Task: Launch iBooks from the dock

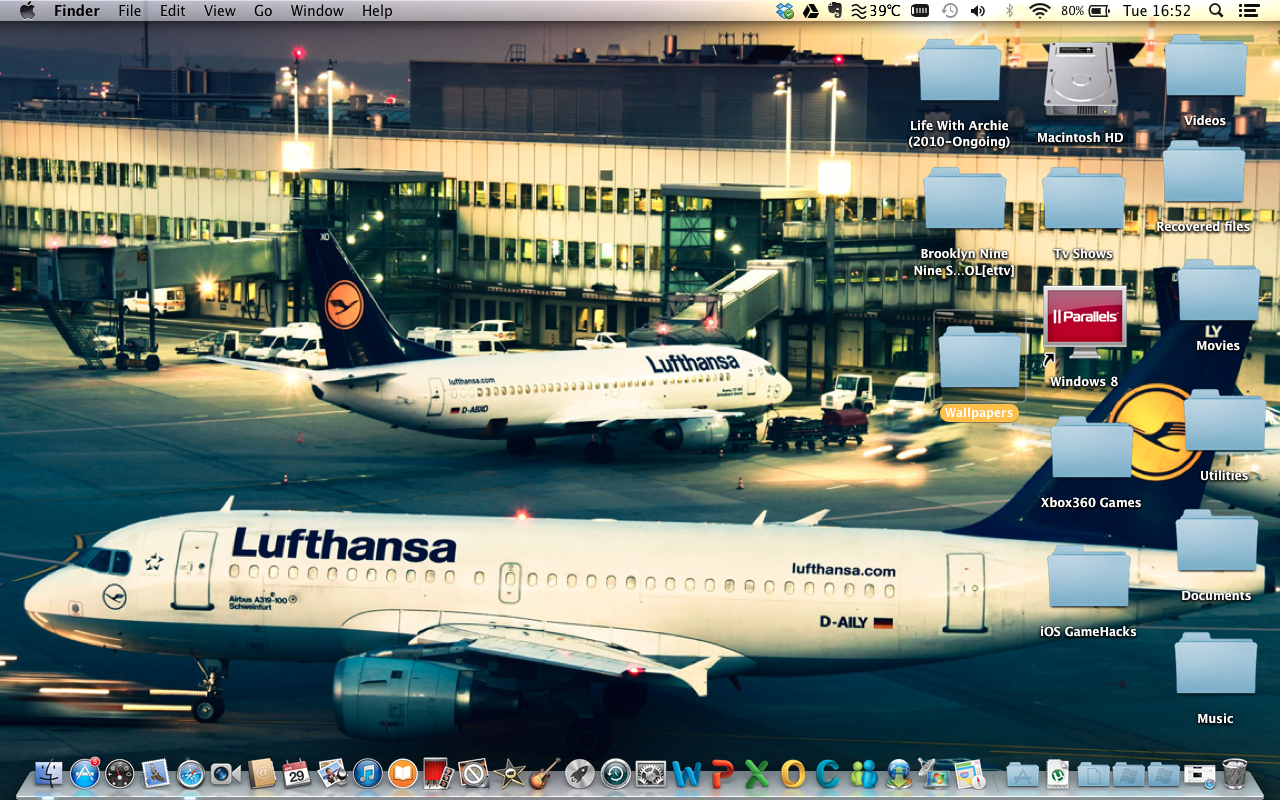Action: 402,773
